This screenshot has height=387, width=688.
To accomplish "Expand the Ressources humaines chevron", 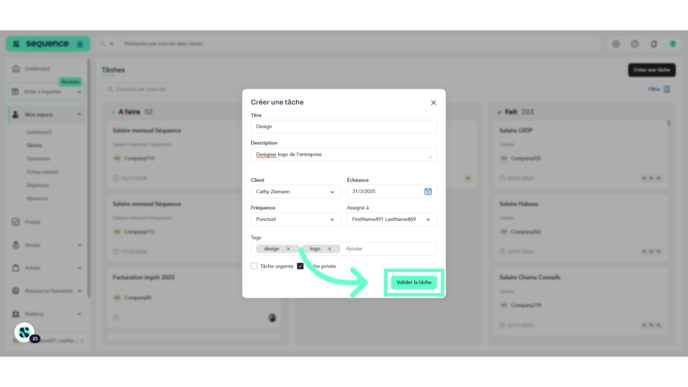I will pos(79,291).
